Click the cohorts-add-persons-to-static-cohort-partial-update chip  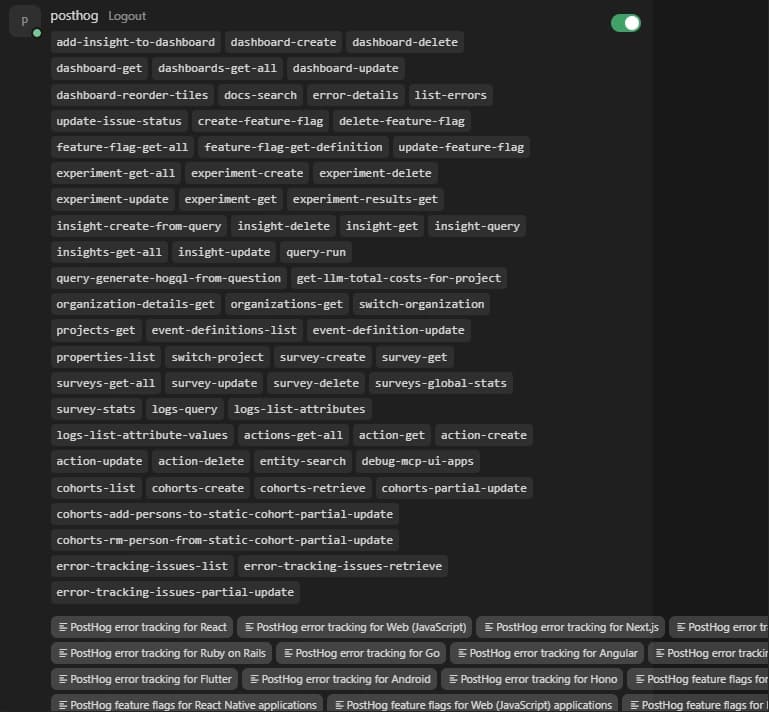[x=225, y=514]
